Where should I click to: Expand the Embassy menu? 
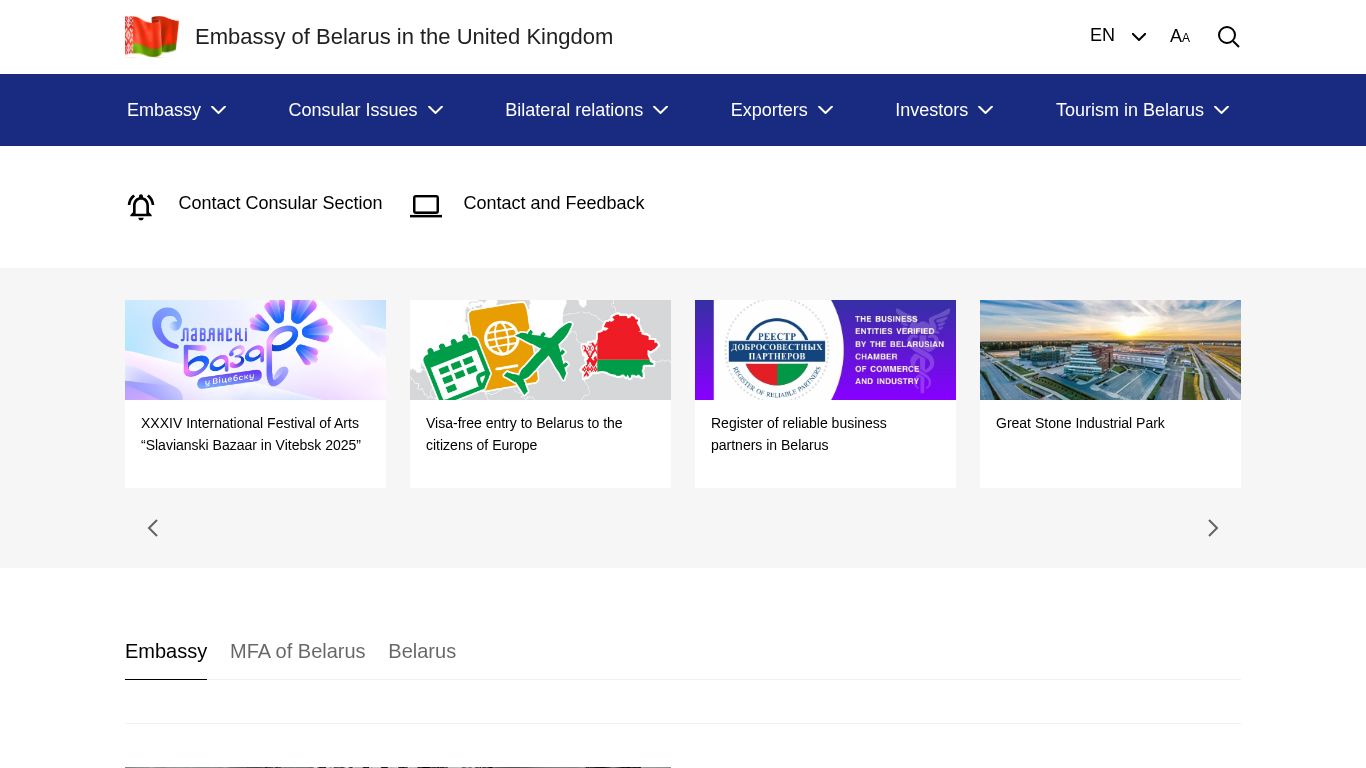click(x=176, y=110)
